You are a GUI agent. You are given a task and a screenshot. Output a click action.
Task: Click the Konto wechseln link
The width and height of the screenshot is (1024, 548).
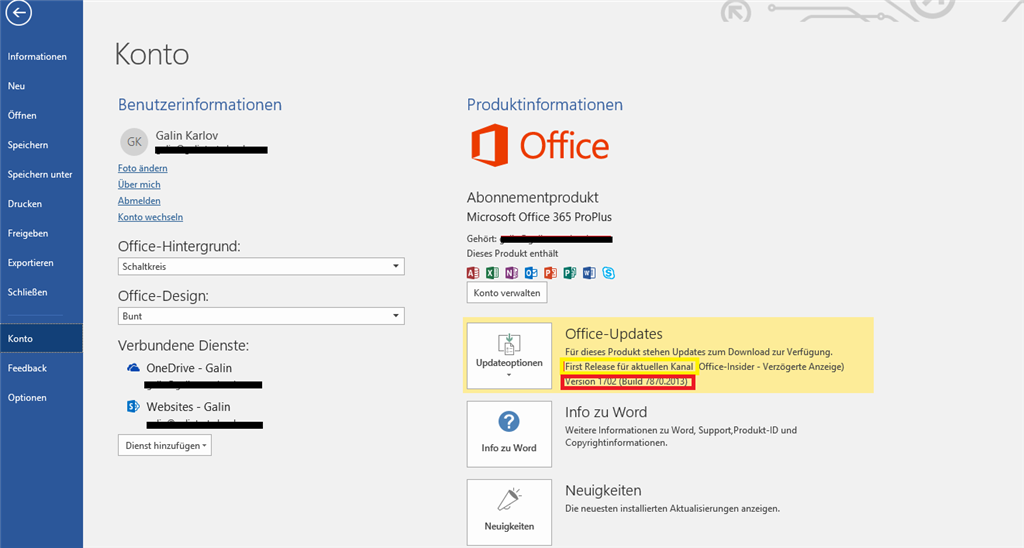click(150, 217)
